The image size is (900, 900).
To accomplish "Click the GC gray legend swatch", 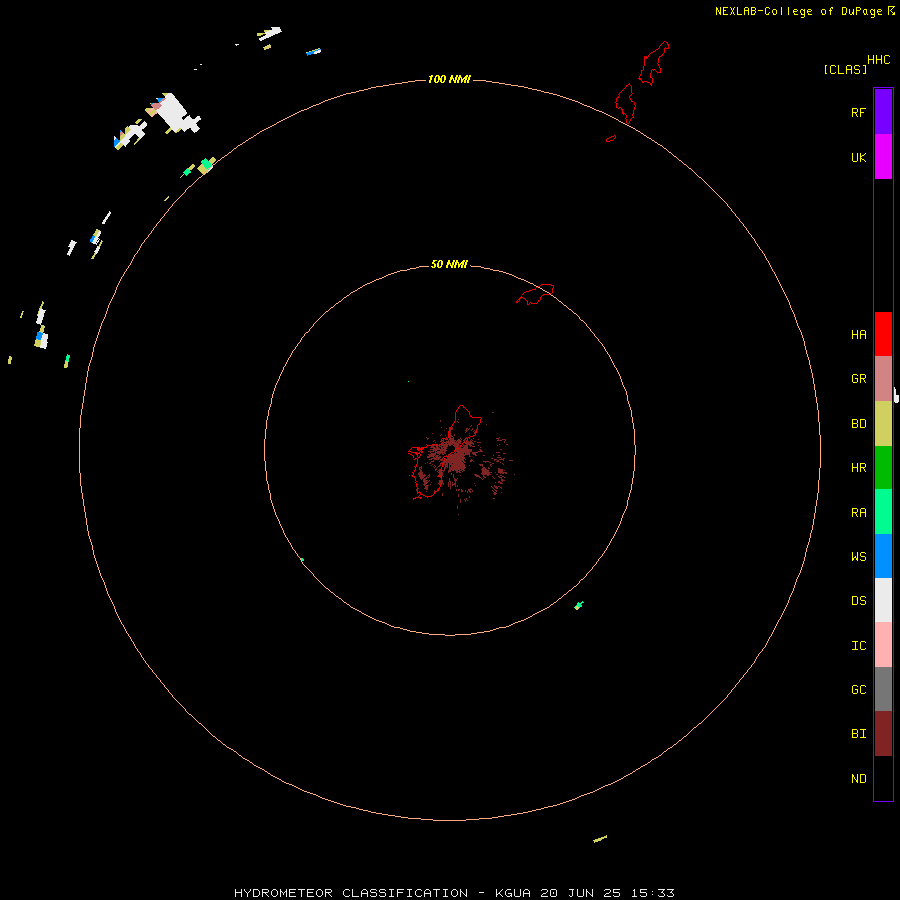I will (883, 689).
